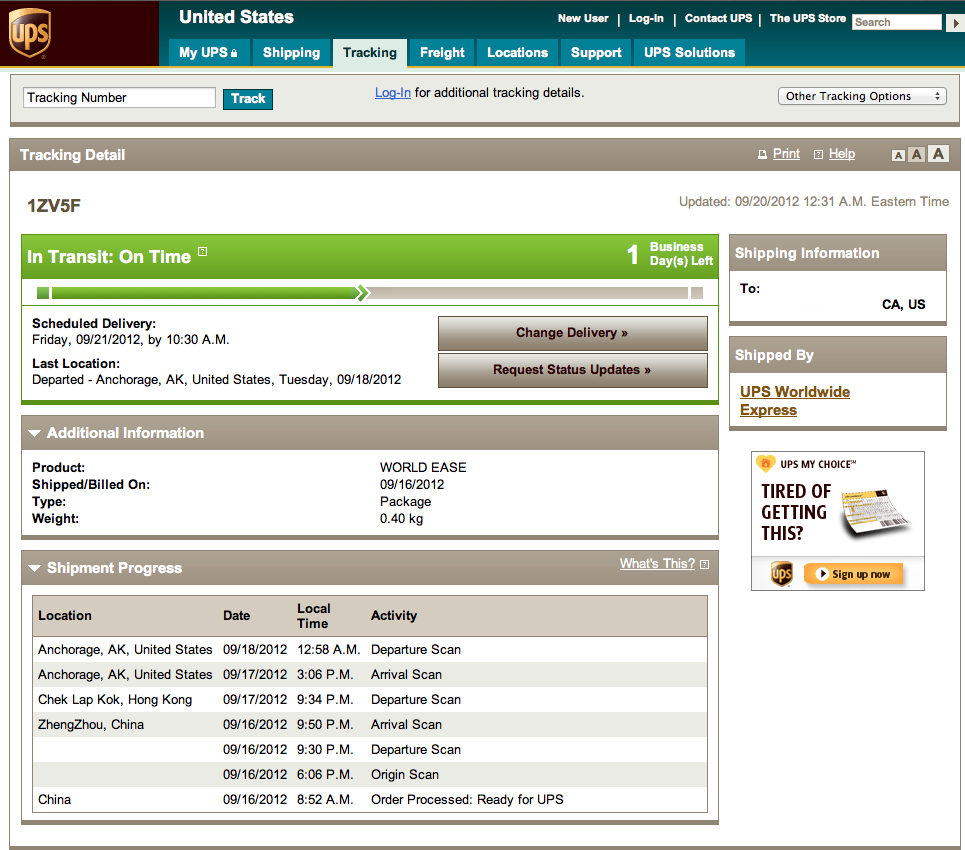Click the UPS My Choice heart icon
The height and width of the screenshot is (850, 965).
pos(766,463)
